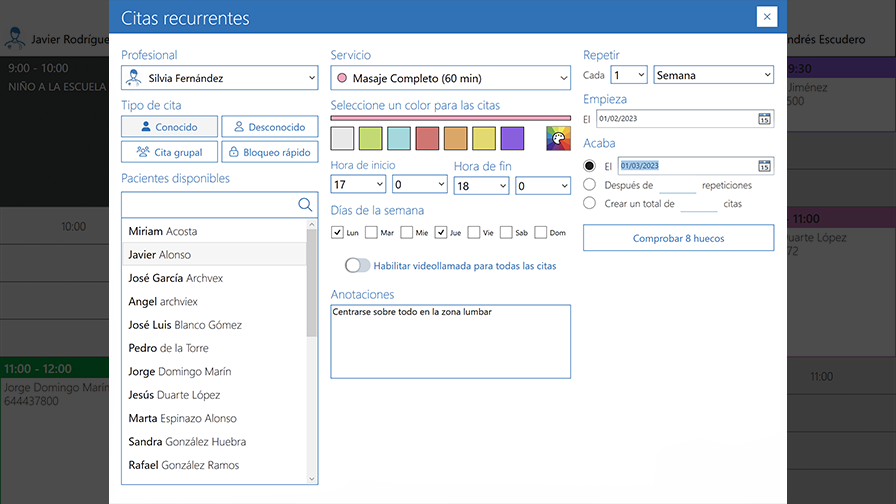Viewport: 896px width, 504px height.
Task: Choose the Bloqueo rápido option
Action: [270, 152]
